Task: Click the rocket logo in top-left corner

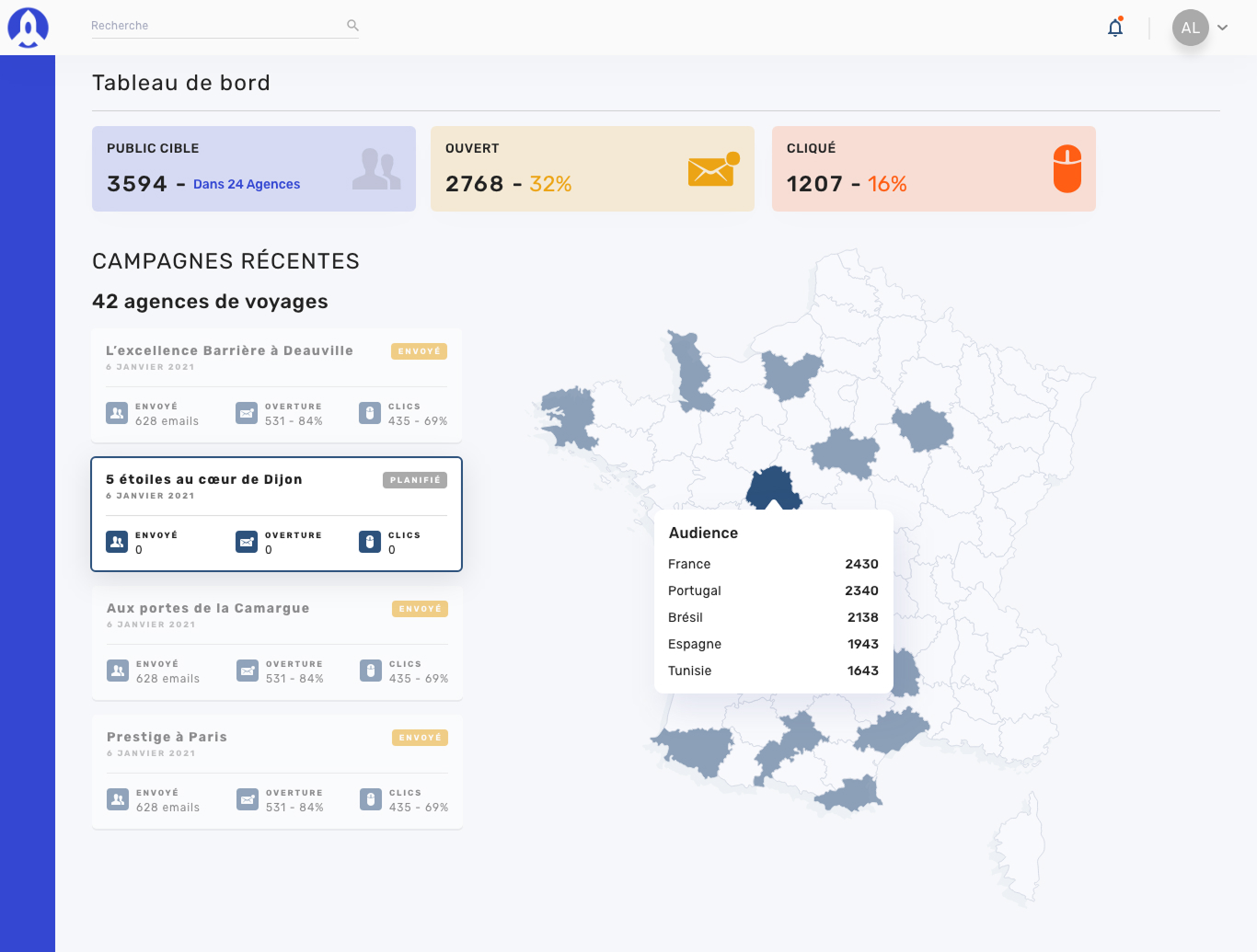Action: (x=28, y=28)
